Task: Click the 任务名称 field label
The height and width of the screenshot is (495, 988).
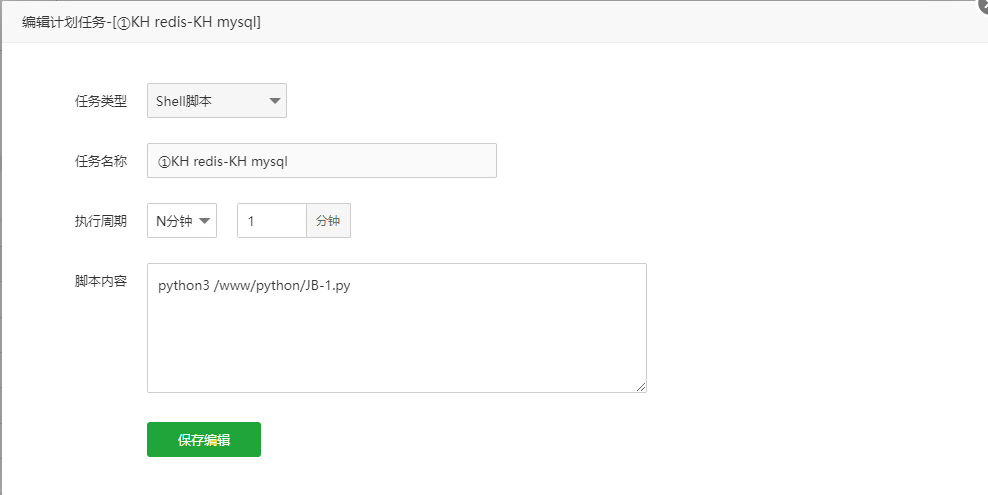Action: (101, 161)
